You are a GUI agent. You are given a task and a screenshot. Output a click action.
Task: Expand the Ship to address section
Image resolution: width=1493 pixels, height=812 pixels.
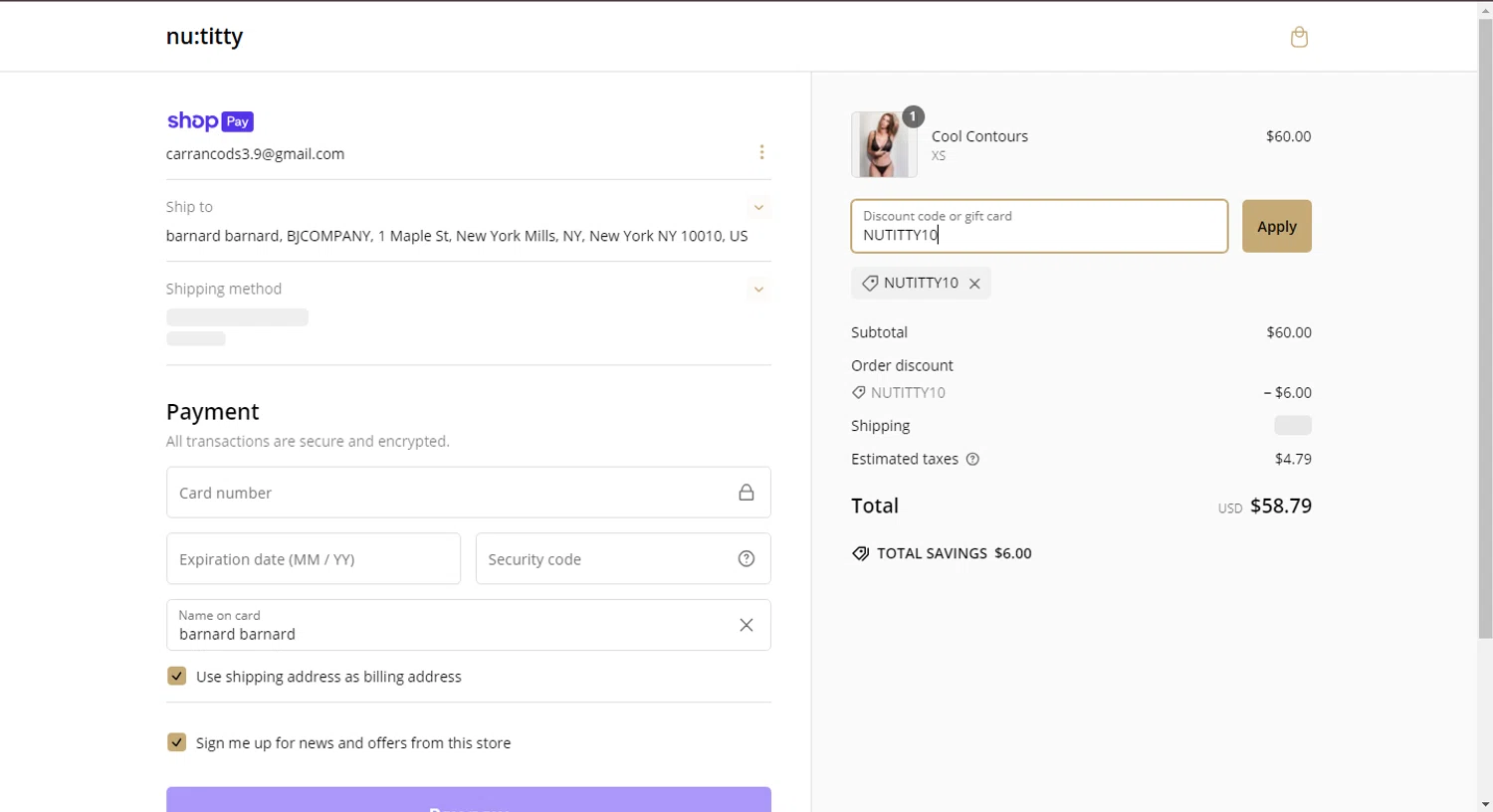point(758,207)
